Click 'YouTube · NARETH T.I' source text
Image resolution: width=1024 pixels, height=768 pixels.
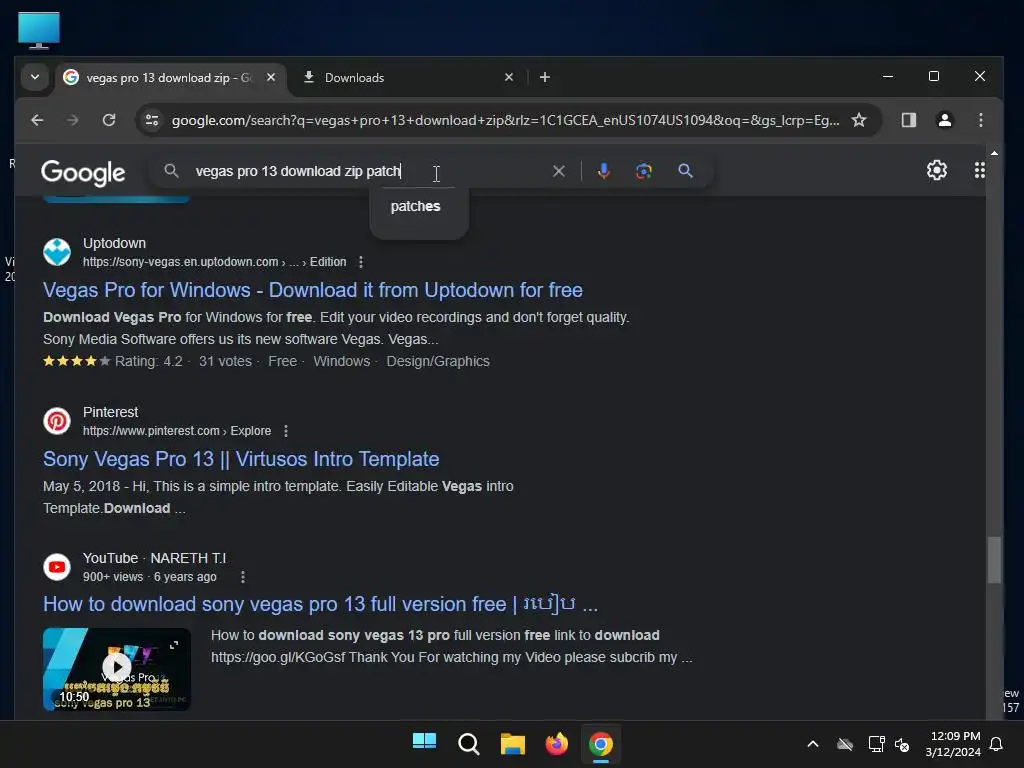[154, 558]
